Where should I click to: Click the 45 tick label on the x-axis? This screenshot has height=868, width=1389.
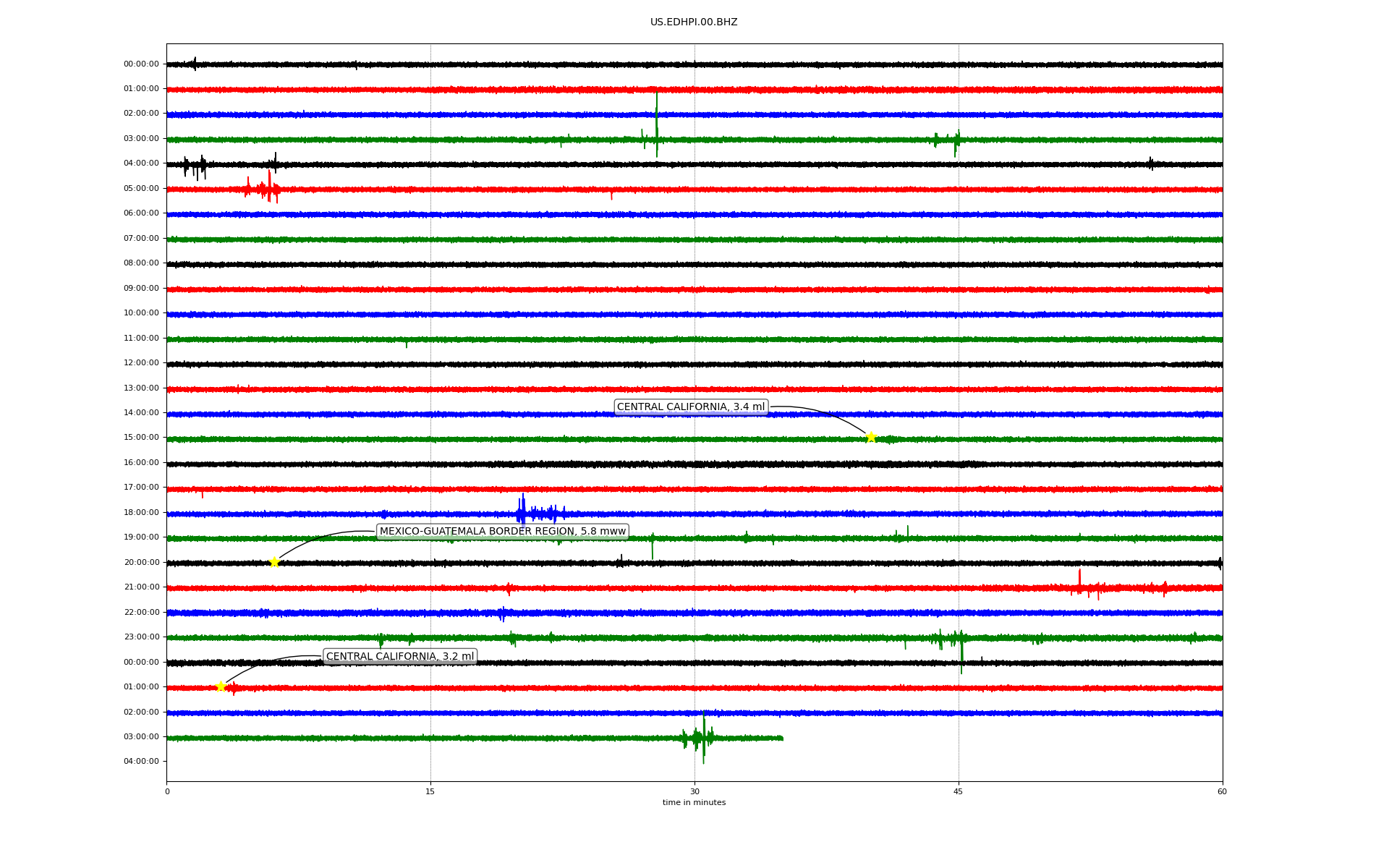point(958,791)
